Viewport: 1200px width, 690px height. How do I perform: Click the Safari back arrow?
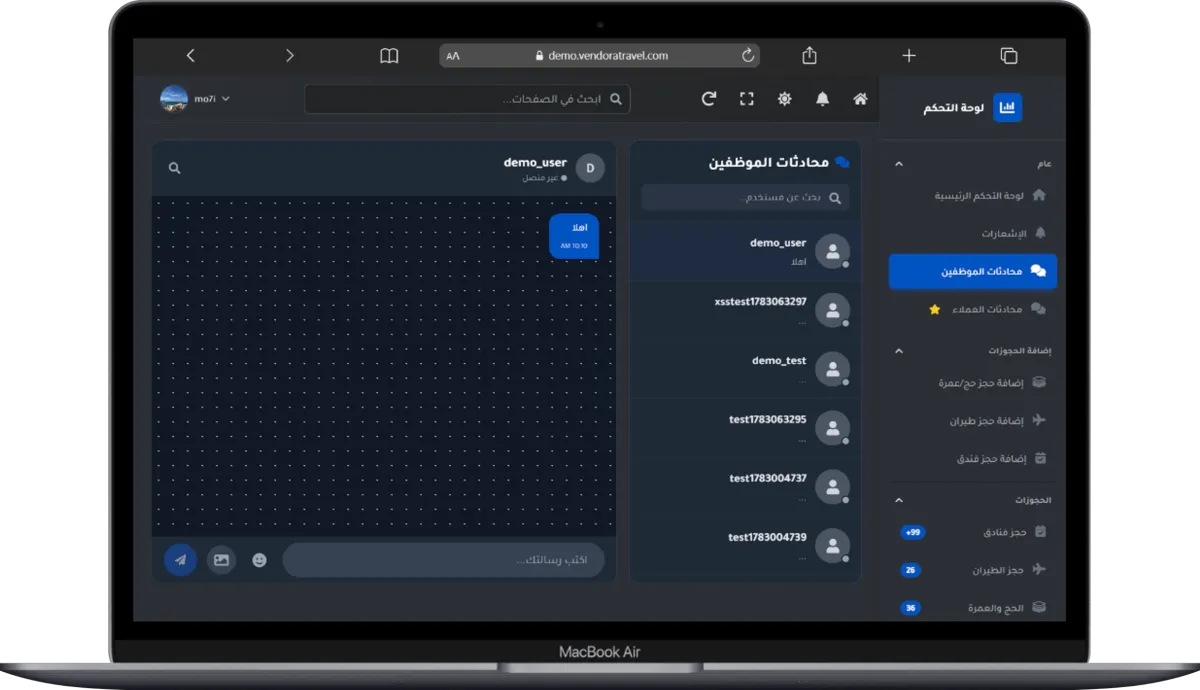[x=191, y=56]
